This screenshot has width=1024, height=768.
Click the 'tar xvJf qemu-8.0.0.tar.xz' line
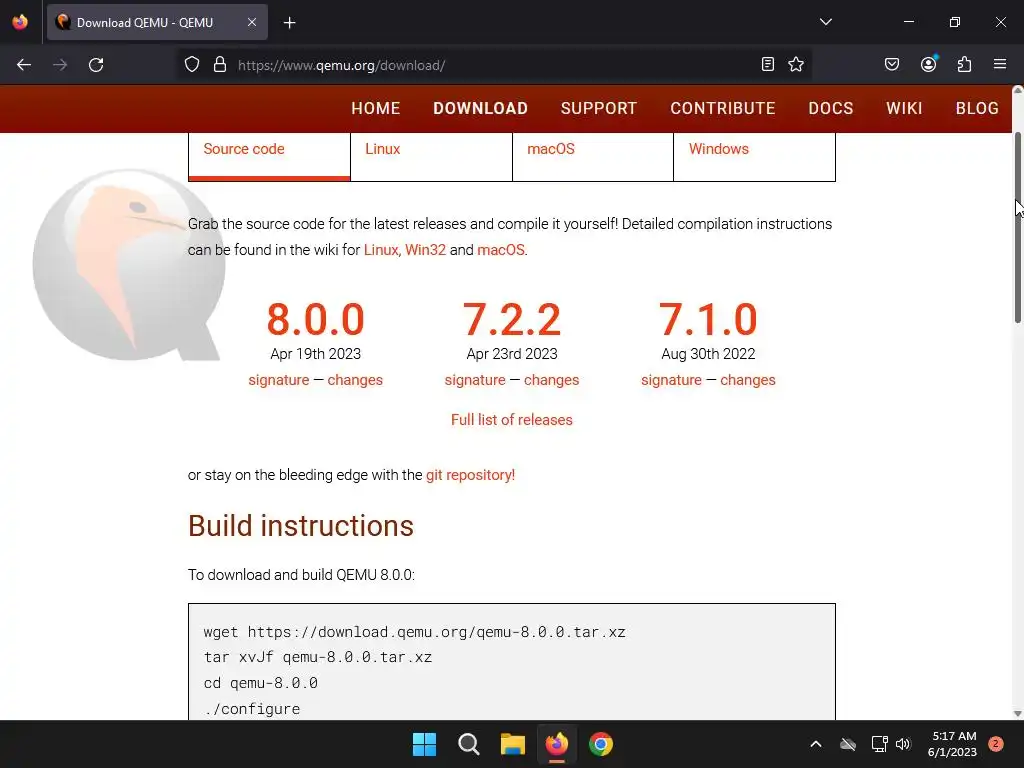[317, 657]
